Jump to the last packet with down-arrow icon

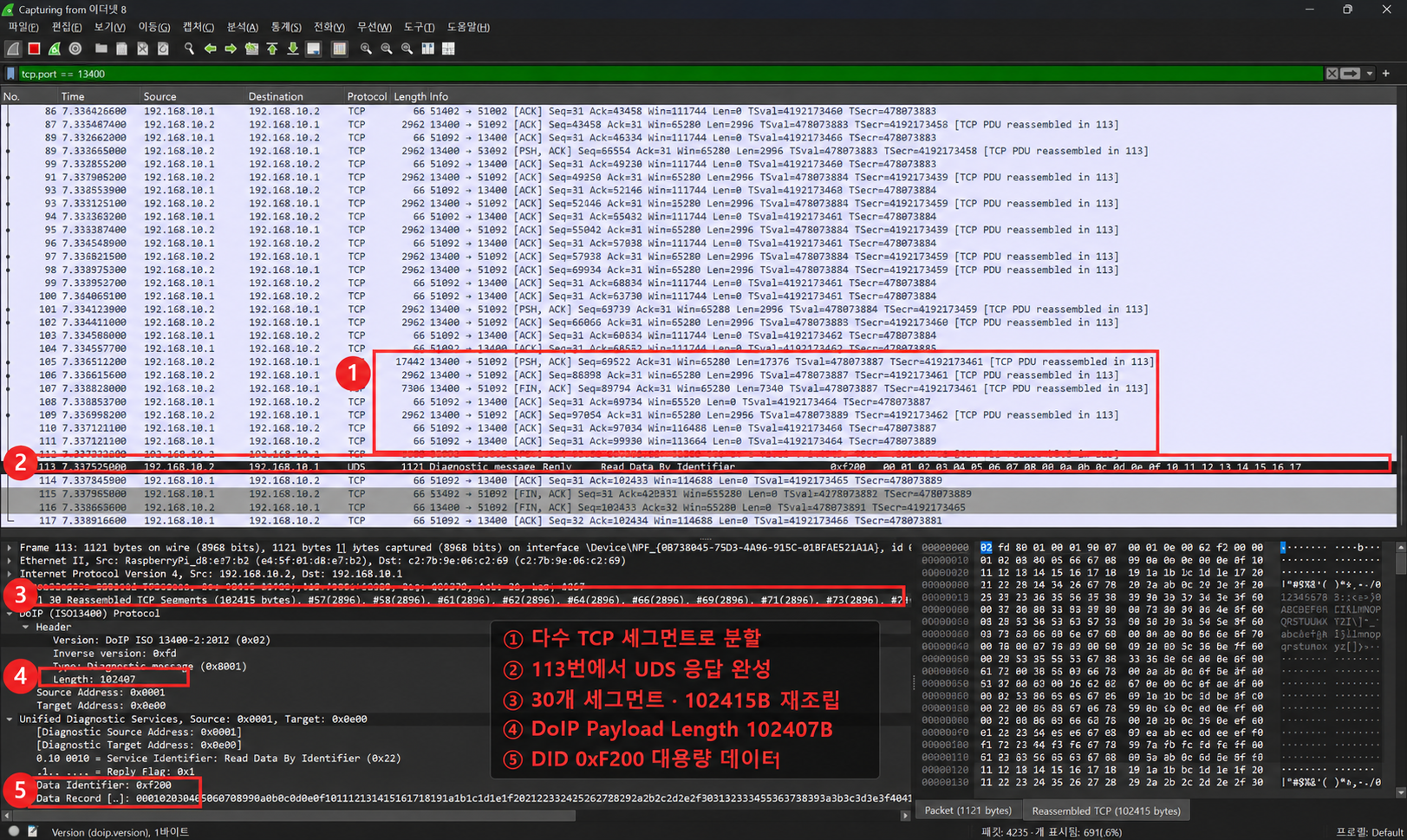coord(293,49)
